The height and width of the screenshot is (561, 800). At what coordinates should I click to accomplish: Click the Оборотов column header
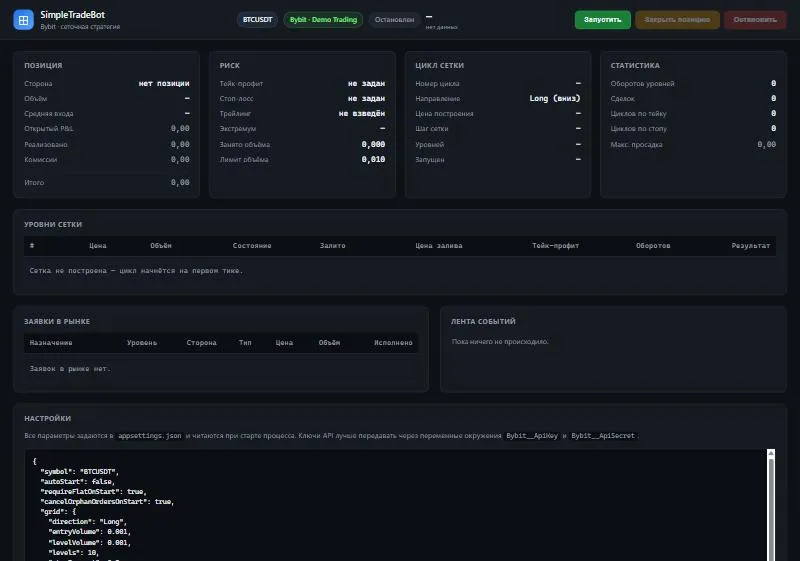tap(653, 245)
